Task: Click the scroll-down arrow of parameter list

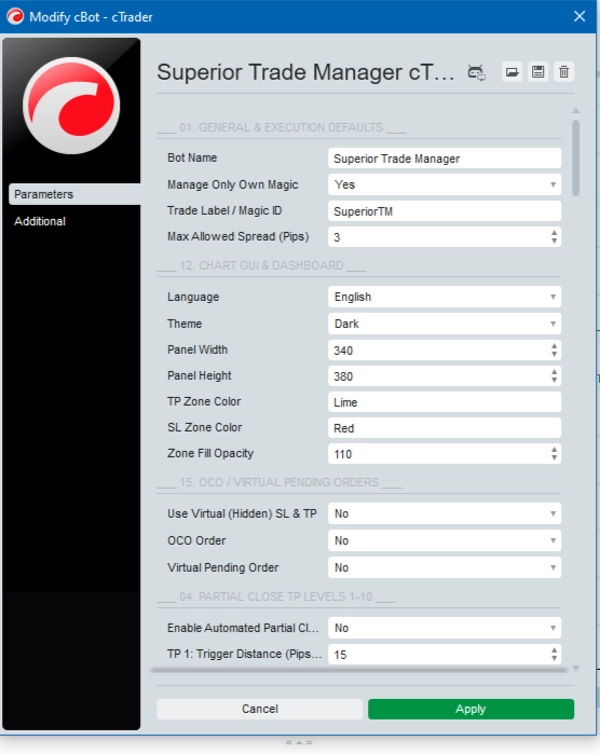Action: tap(576, 668)
